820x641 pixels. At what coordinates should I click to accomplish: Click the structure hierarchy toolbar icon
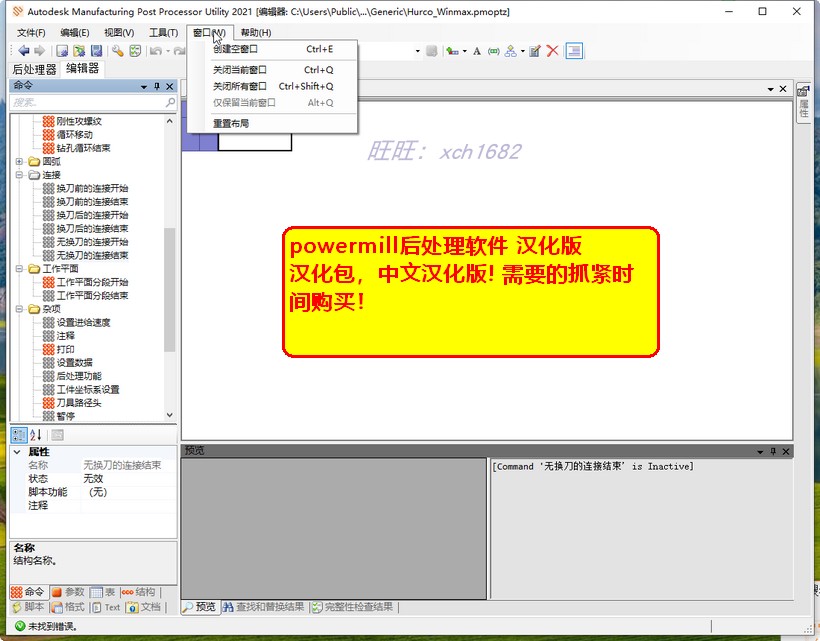511,51
